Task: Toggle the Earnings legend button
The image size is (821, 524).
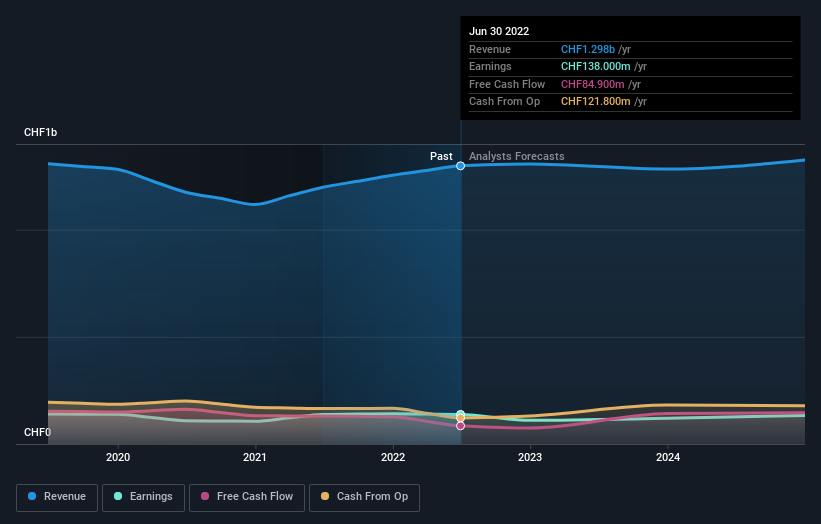Action: (143, 497)
